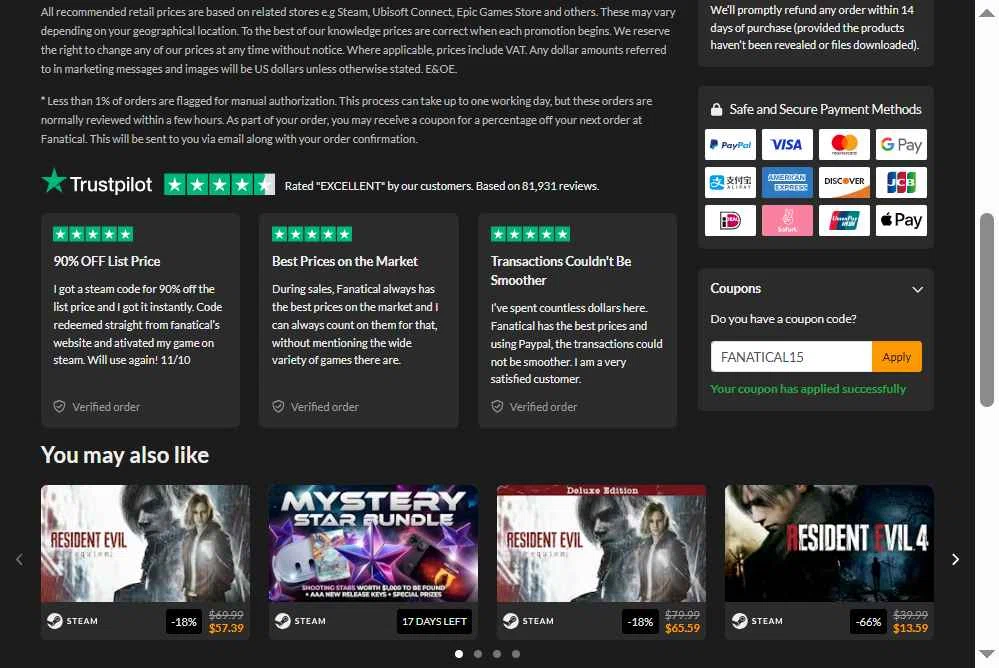999x668 pixels.
Task: Click the -66% discount badge
Action: (868, 621)
